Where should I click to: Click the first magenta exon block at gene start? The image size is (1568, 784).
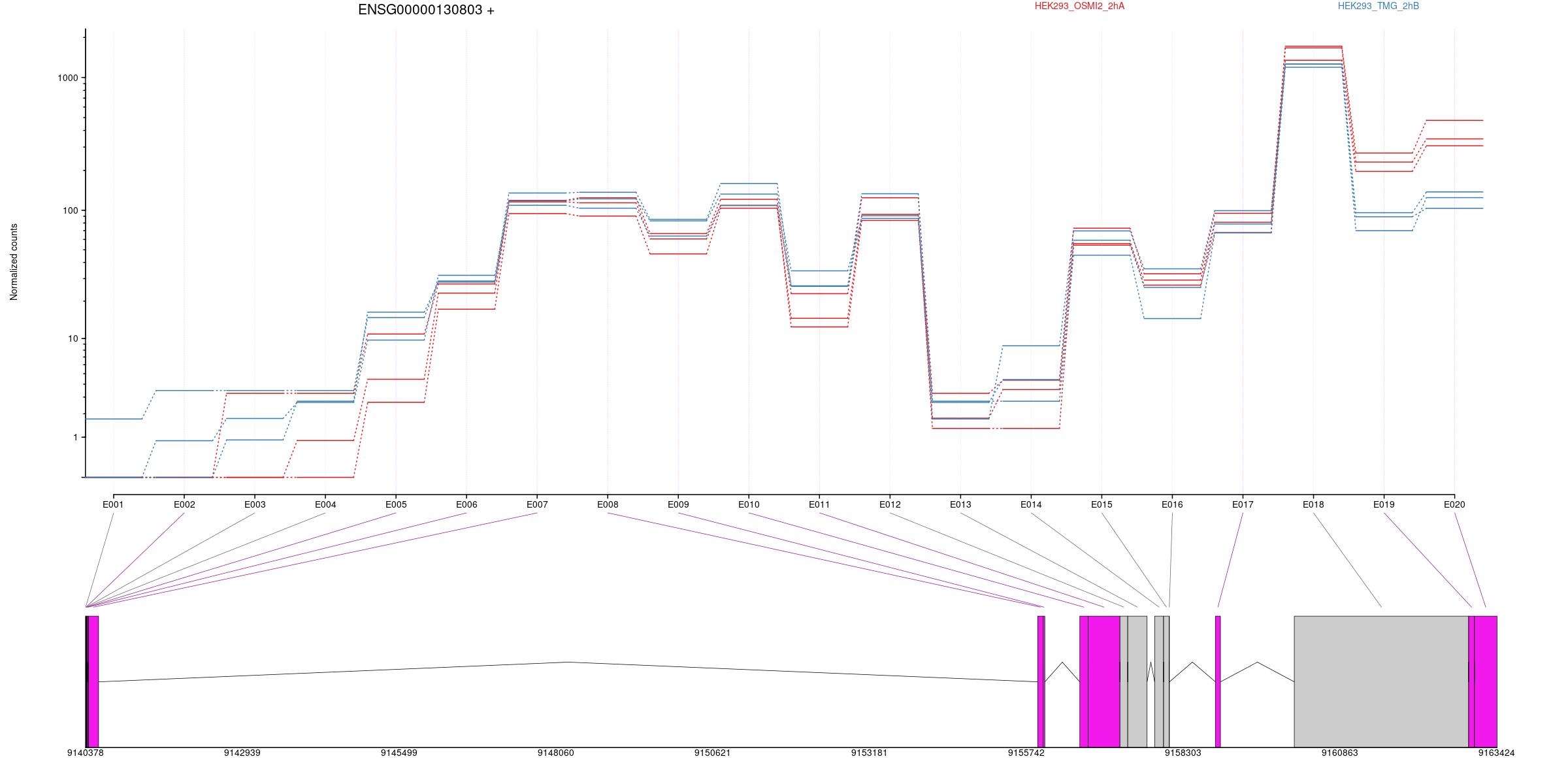click(93, 681)
